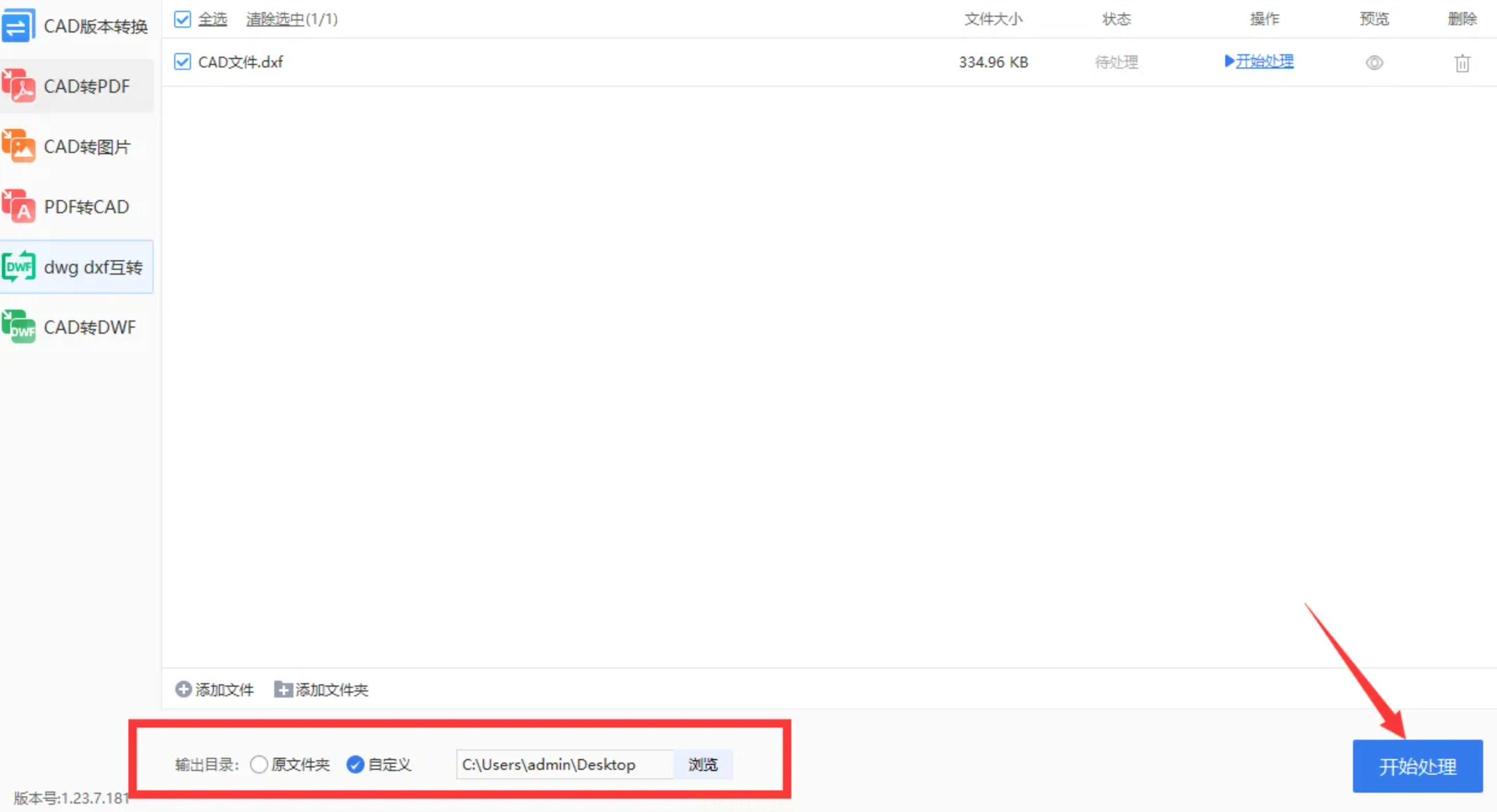Image resolution: width=1497 pixels, height=812 pixels.
Task: Click the CAD转图片 sidebar icon
Action: 19,146
